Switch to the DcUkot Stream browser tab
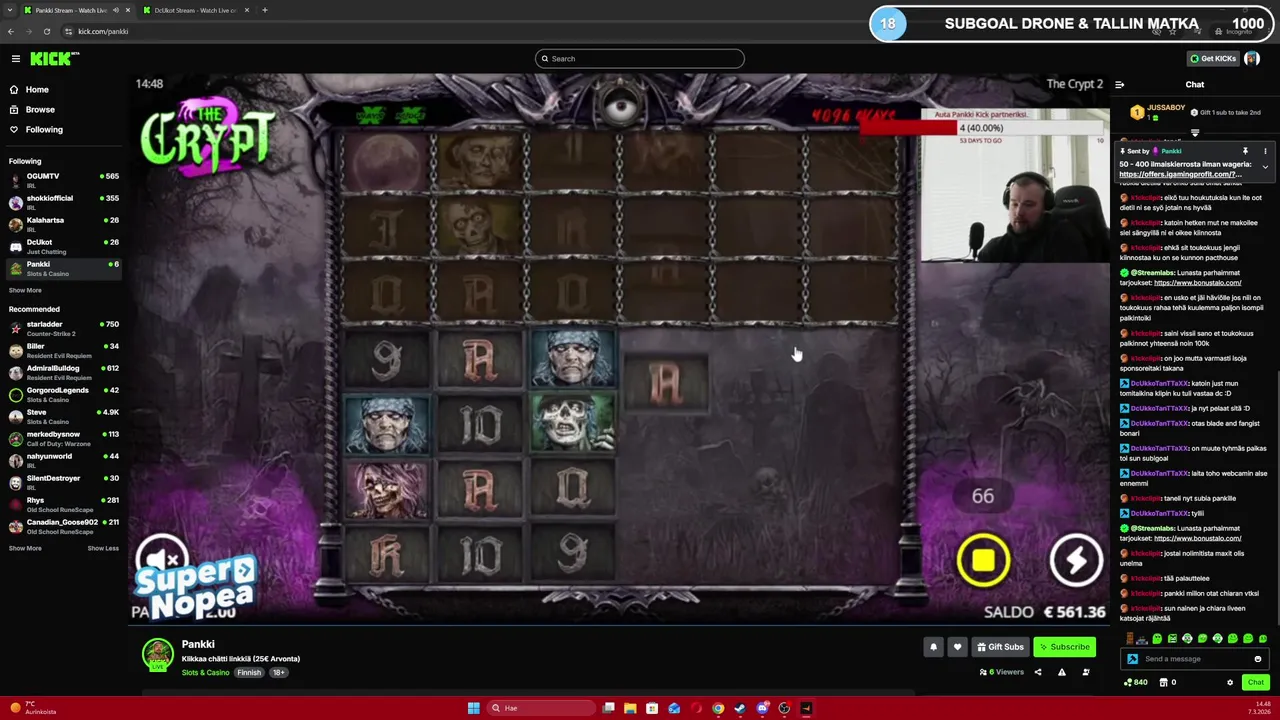1280x720 pixels. (x=195, y=10)
